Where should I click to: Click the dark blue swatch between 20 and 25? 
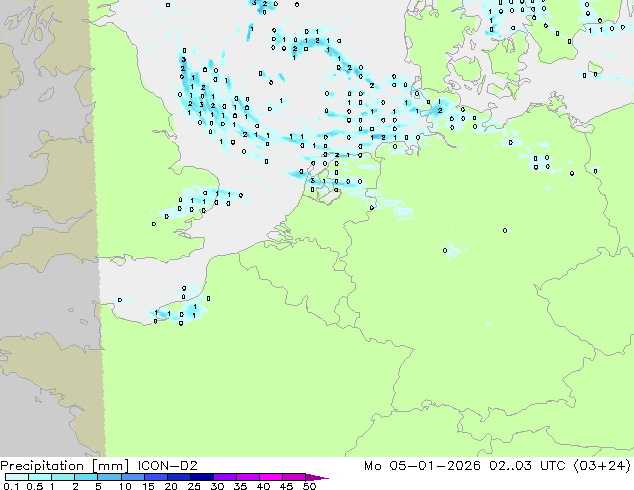(x=179, y=477)
